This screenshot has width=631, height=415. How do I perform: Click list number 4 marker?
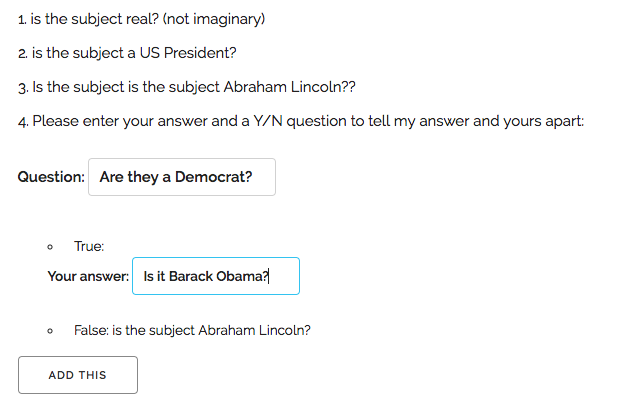[x=23, y=122]
